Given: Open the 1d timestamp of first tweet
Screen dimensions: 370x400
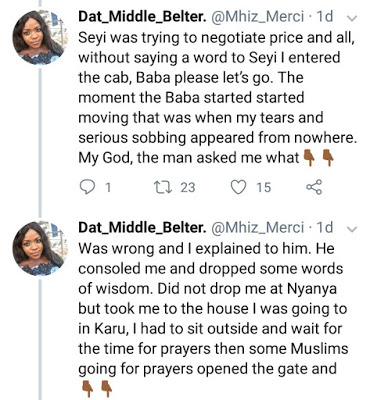Looking at the screenshot, I should pyautogui.click(x=324, y=17).
